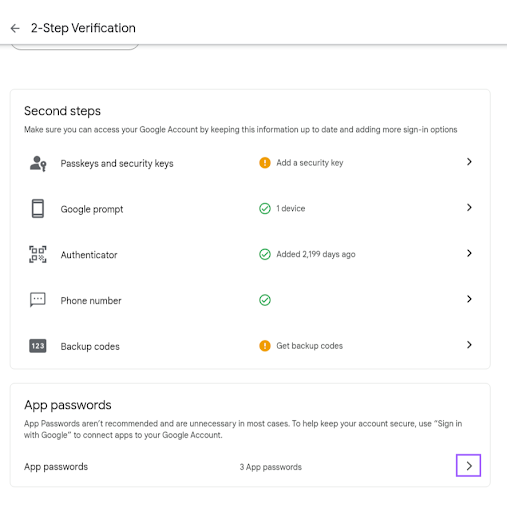Click green checkmark in Phone number row
507x512 pixels.
click(x=265, y=300)
